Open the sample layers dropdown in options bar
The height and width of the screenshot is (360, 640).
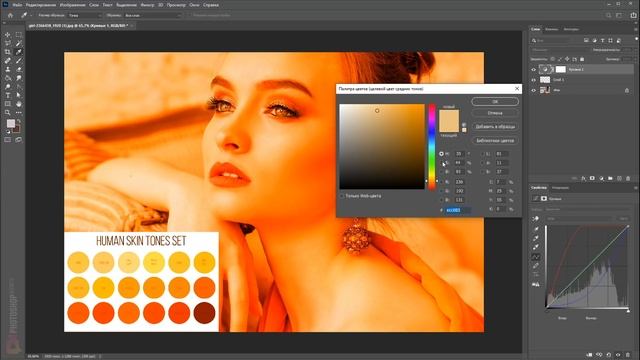tap(153, 15)
